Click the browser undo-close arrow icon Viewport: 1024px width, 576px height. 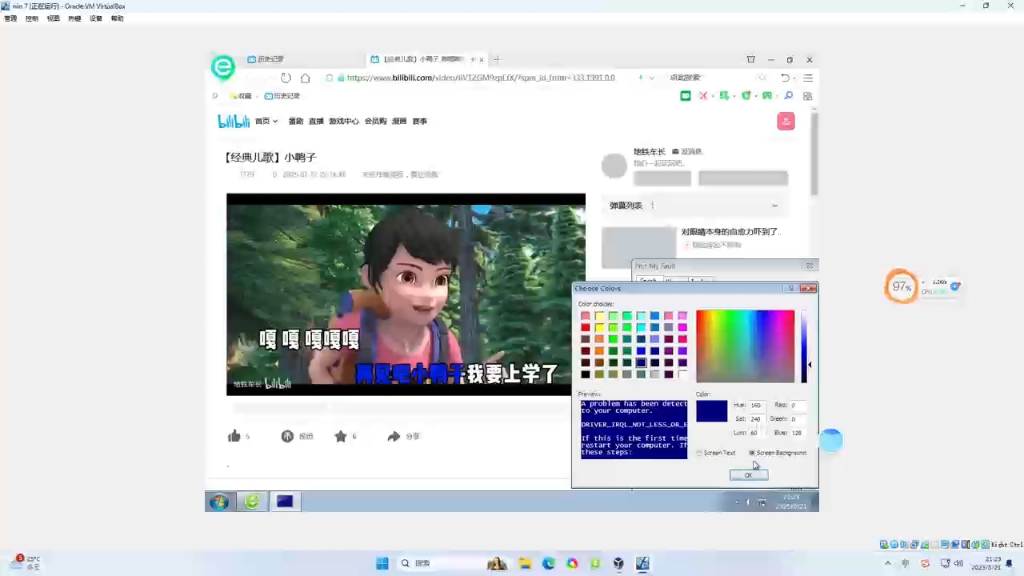pyautogui.click(x=785, y=78)
